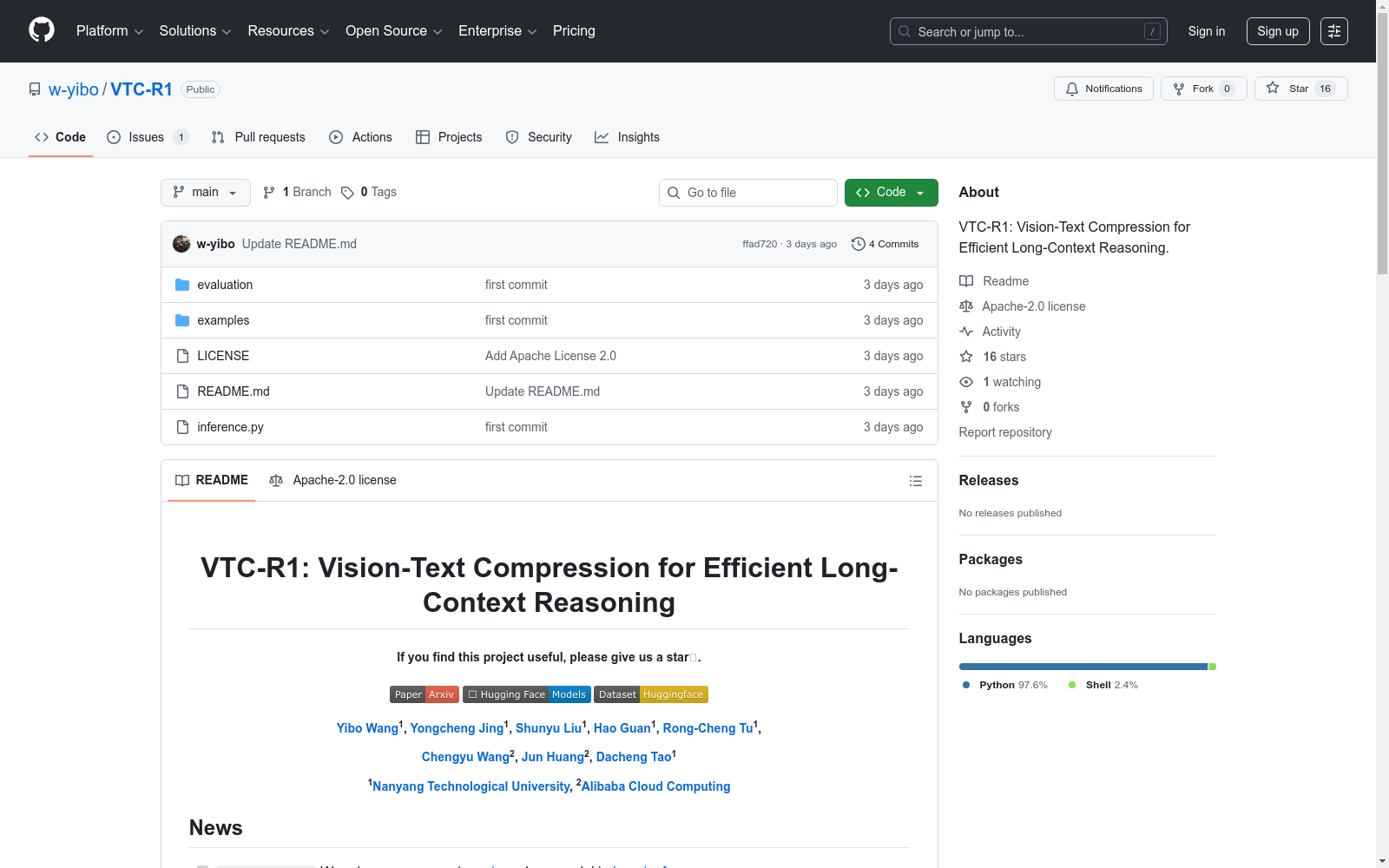The height and width of the screenshot is (868, 1389).
Task: Click the Hugging Face Models badge
Action: (x=527, y=694)
